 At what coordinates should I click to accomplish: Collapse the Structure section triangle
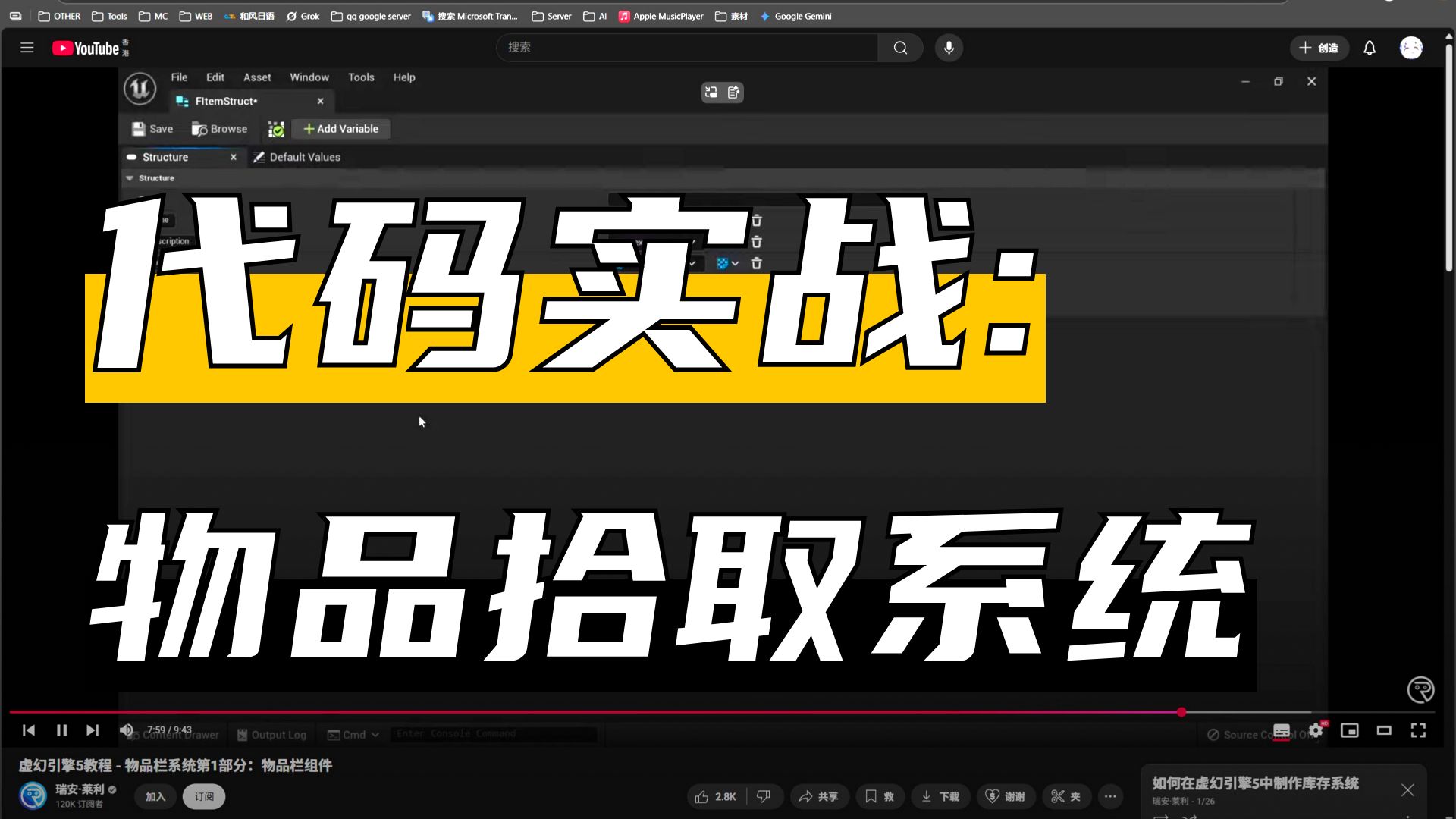coord(130,178)
